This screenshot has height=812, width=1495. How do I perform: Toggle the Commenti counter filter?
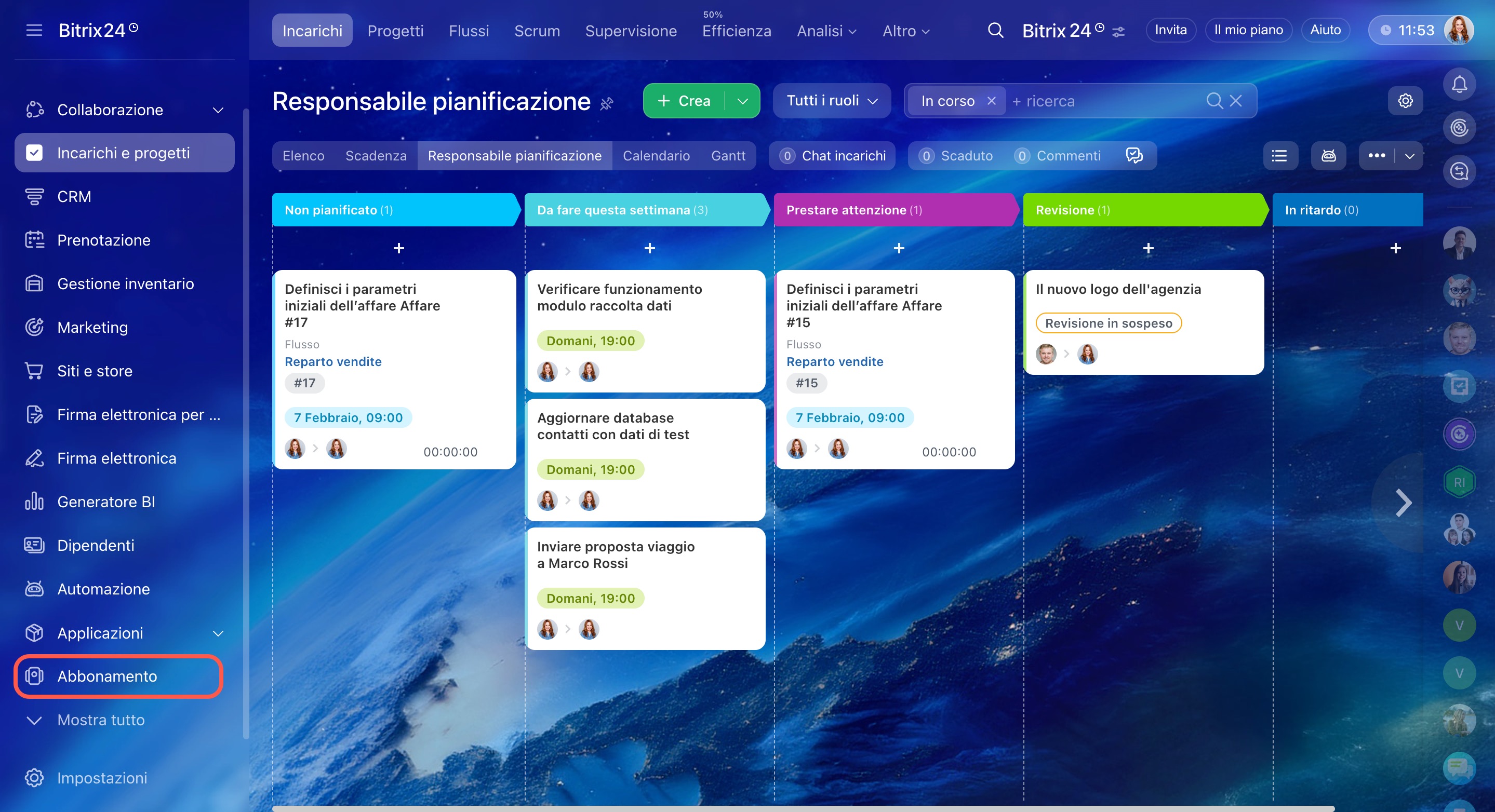[1058, 155]
